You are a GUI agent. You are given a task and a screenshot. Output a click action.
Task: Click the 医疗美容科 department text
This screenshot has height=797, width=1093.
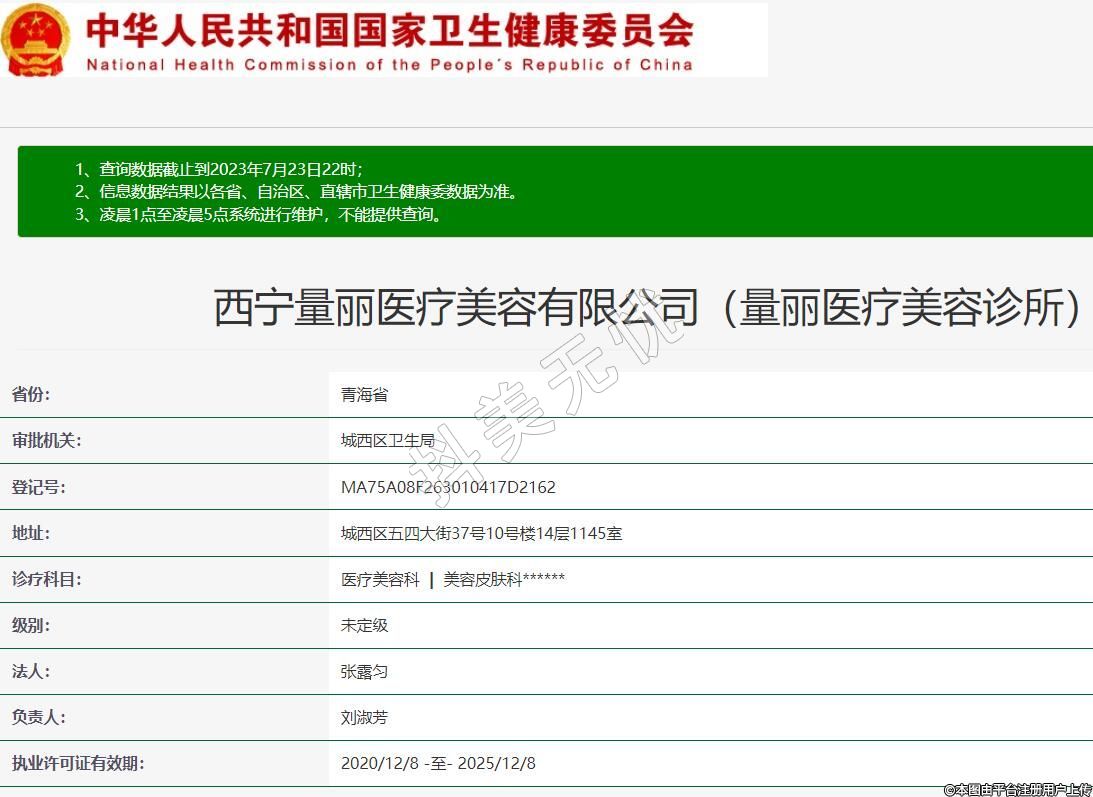point(380,580)
